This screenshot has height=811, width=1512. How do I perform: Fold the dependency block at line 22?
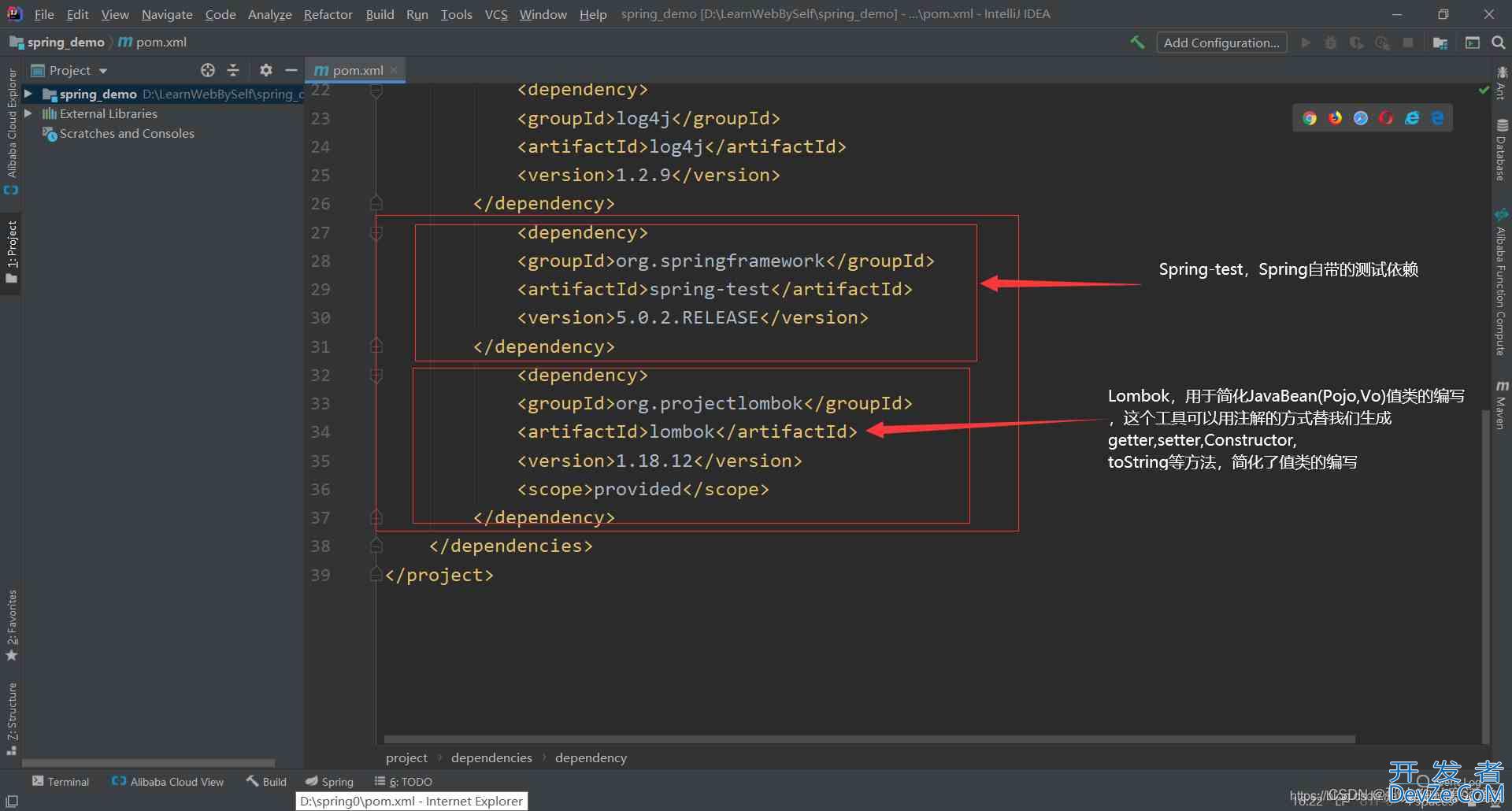[376, 91]
